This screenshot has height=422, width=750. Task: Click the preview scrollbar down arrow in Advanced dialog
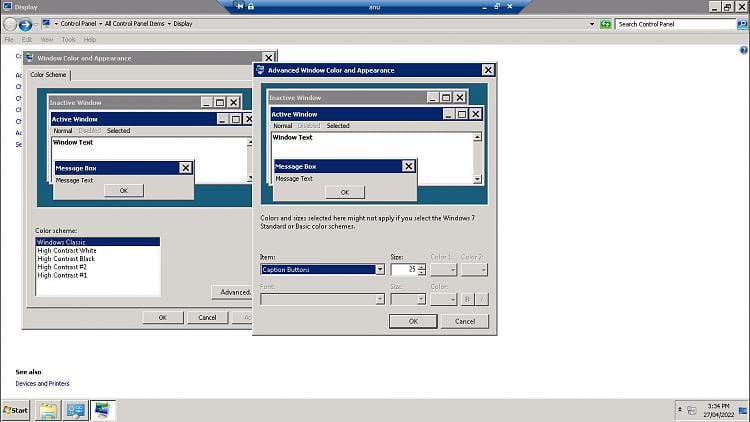coord(477,179)
